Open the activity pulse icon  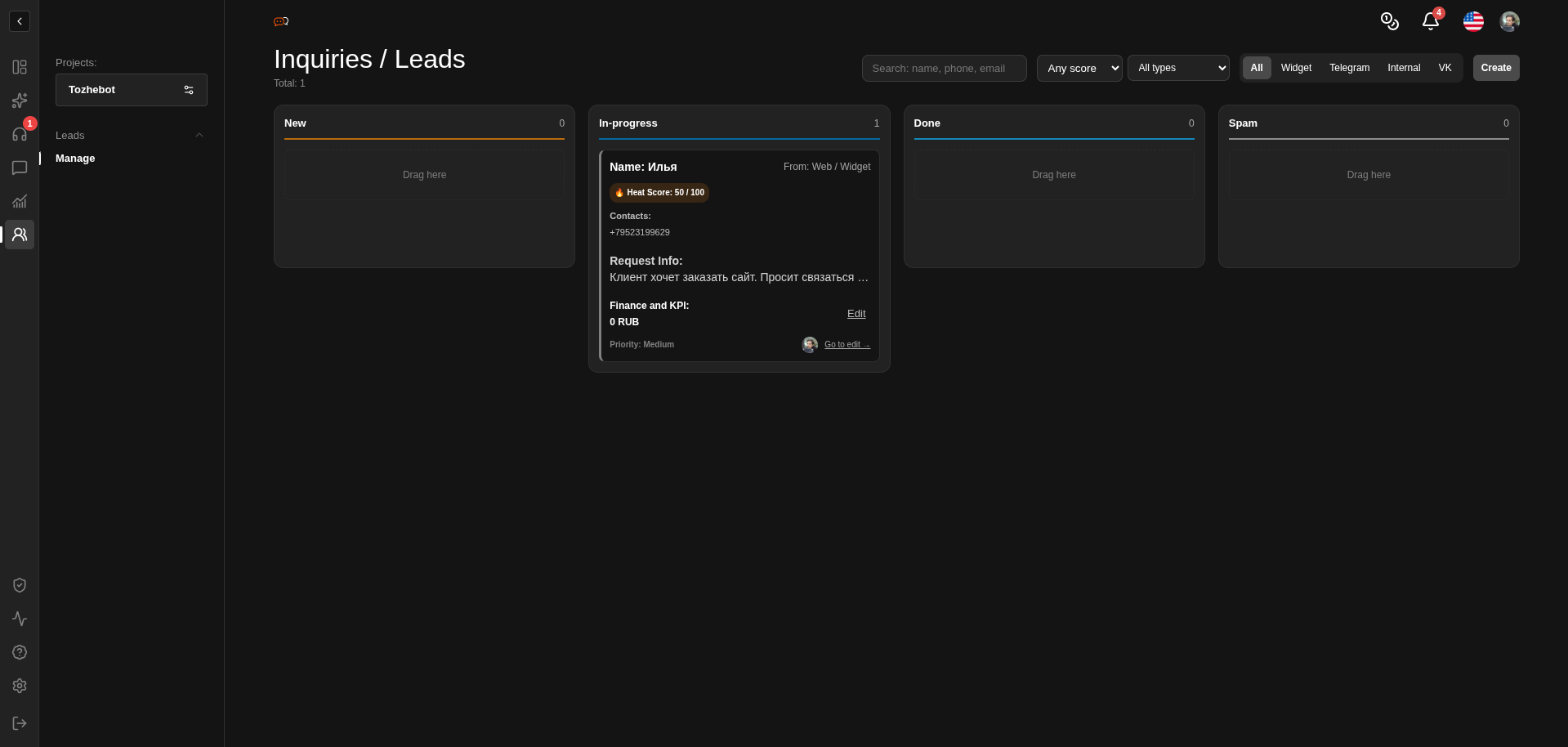[x=20, y=619]
